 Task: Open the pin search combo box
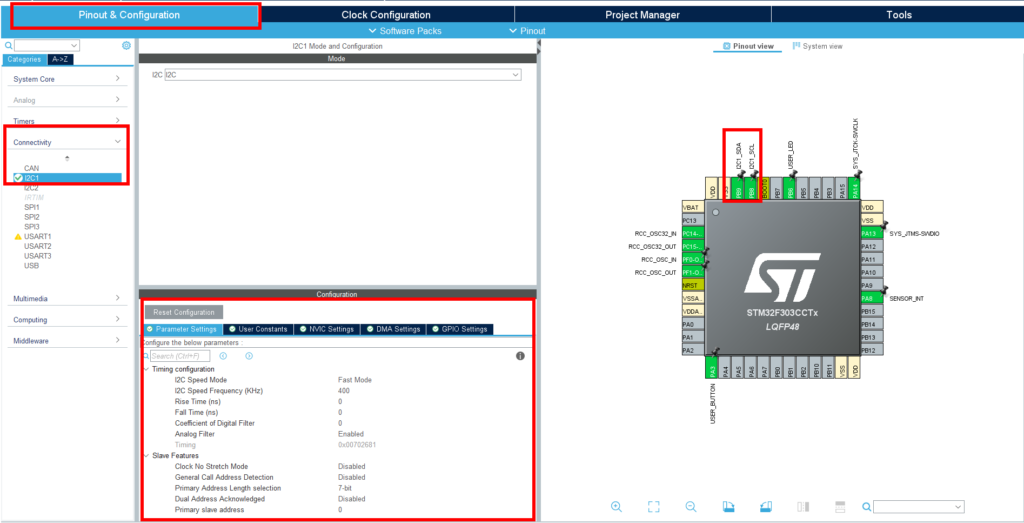click(918, 507)
